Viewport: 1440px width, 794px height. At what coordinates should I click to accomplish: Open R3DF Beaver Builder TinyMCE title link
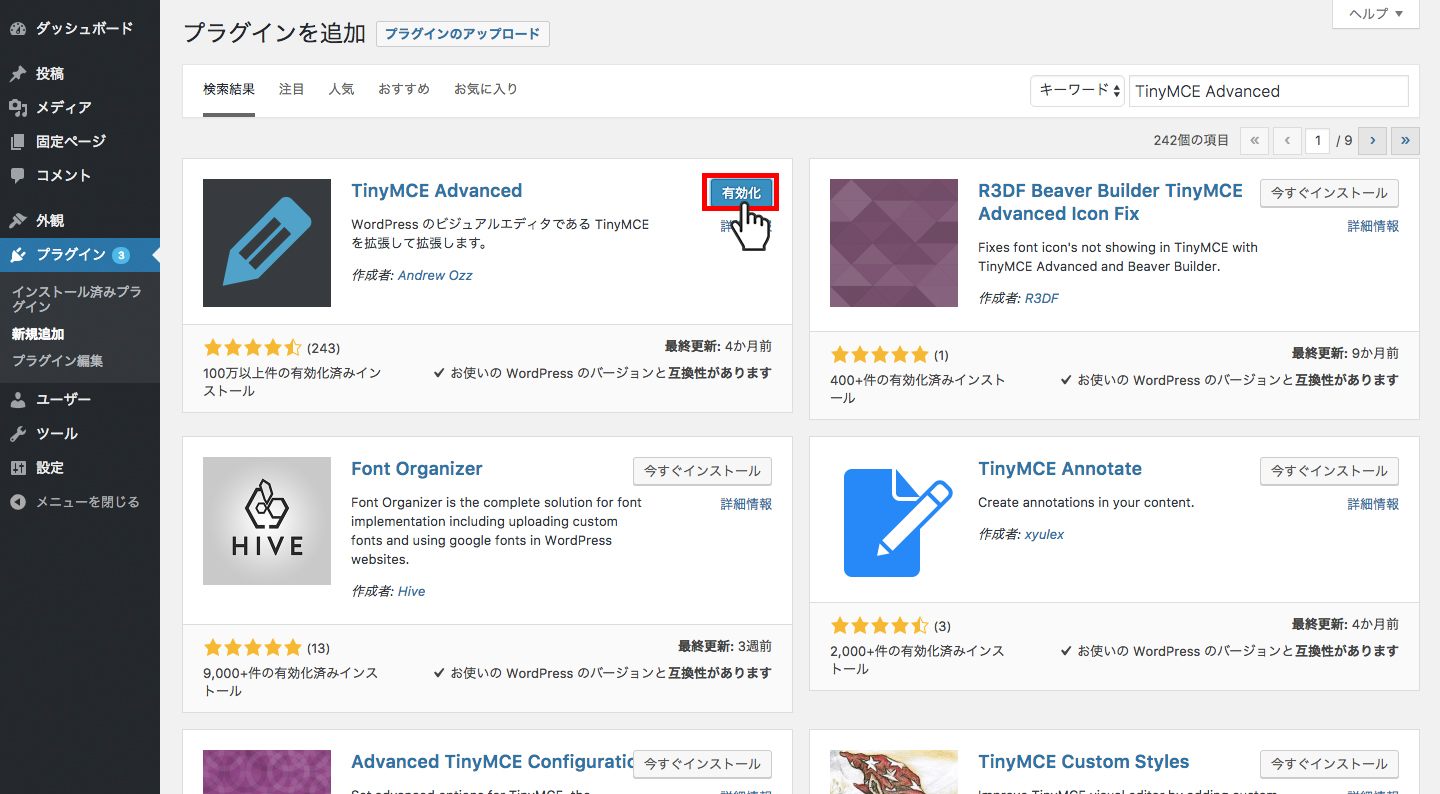click(x=1110, y=202)
